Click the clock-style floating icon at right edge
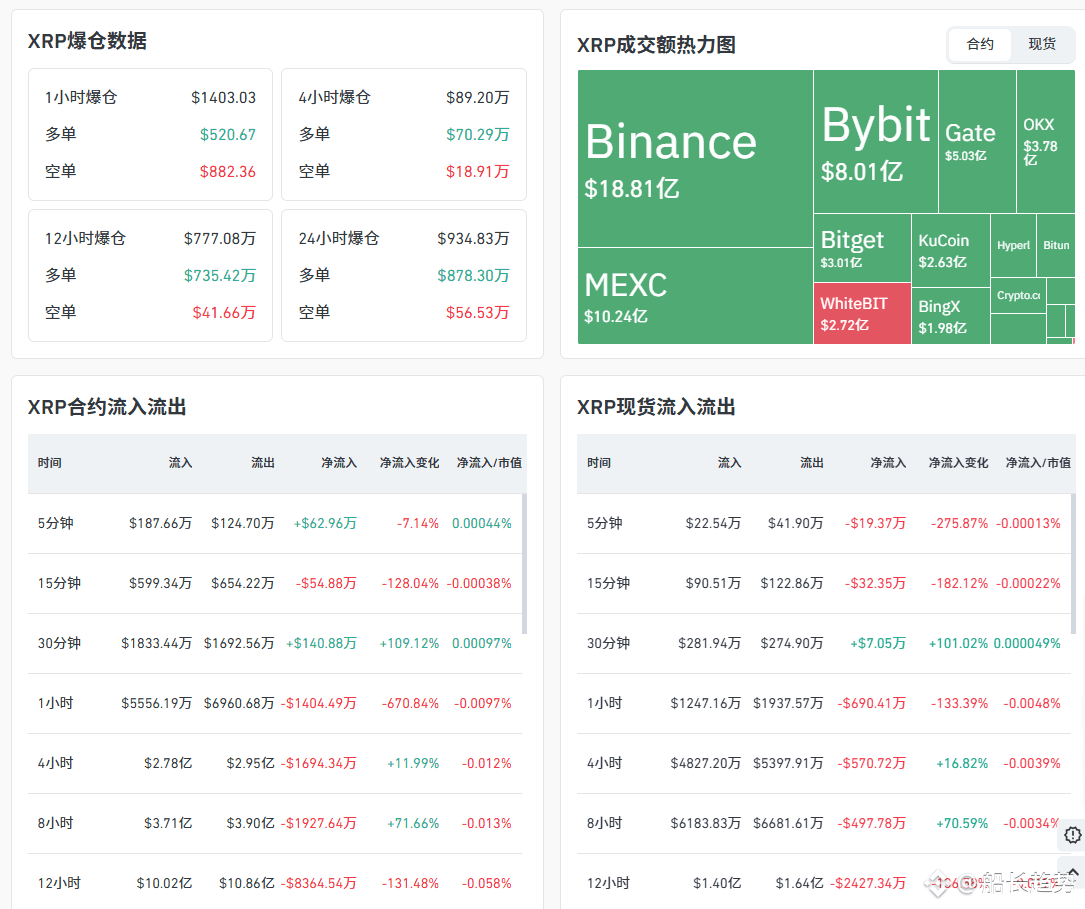The image size is (1085, 909). tap(1072, 835)
